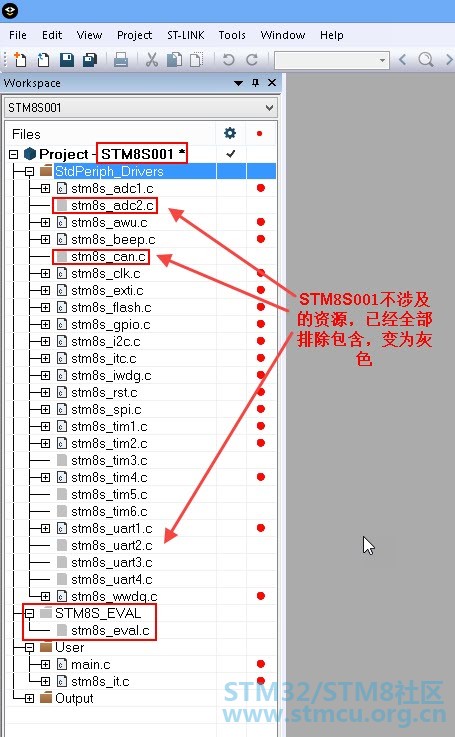Select stm8s_tim3.c in the tree
The image size is (455, 737).
click(109, 460)
